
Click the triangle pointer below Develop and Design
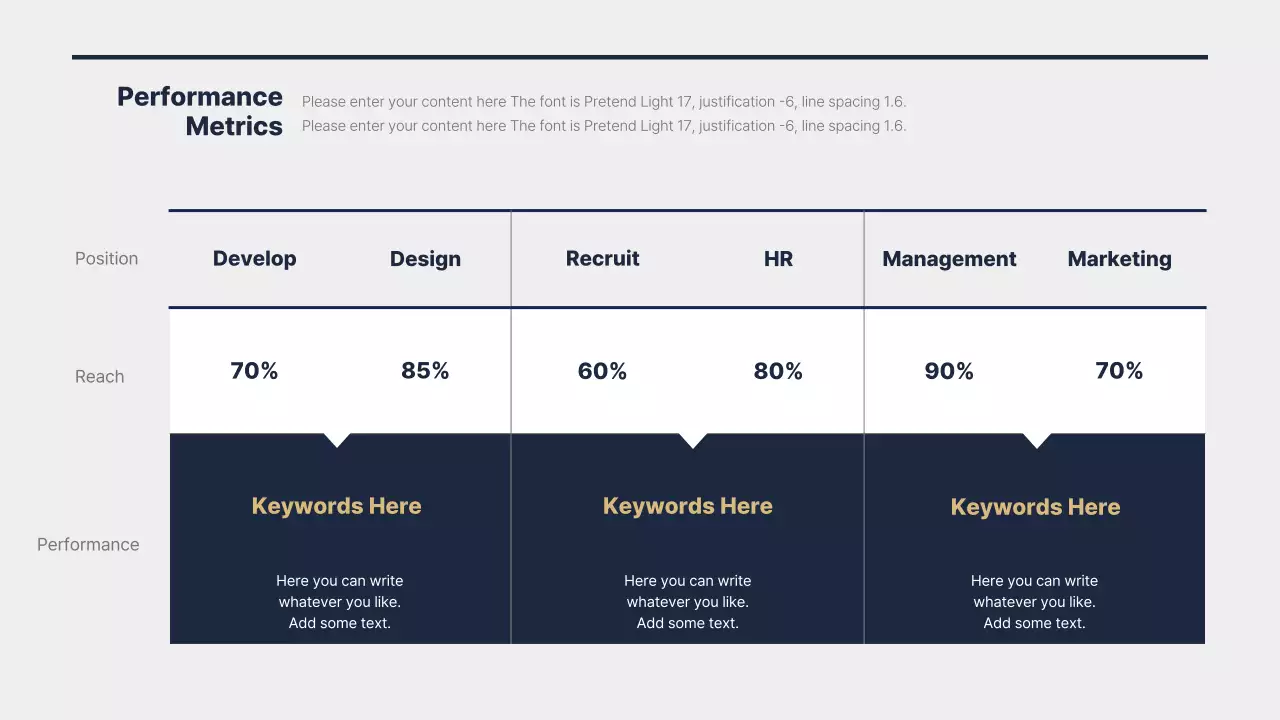(337, 439)
